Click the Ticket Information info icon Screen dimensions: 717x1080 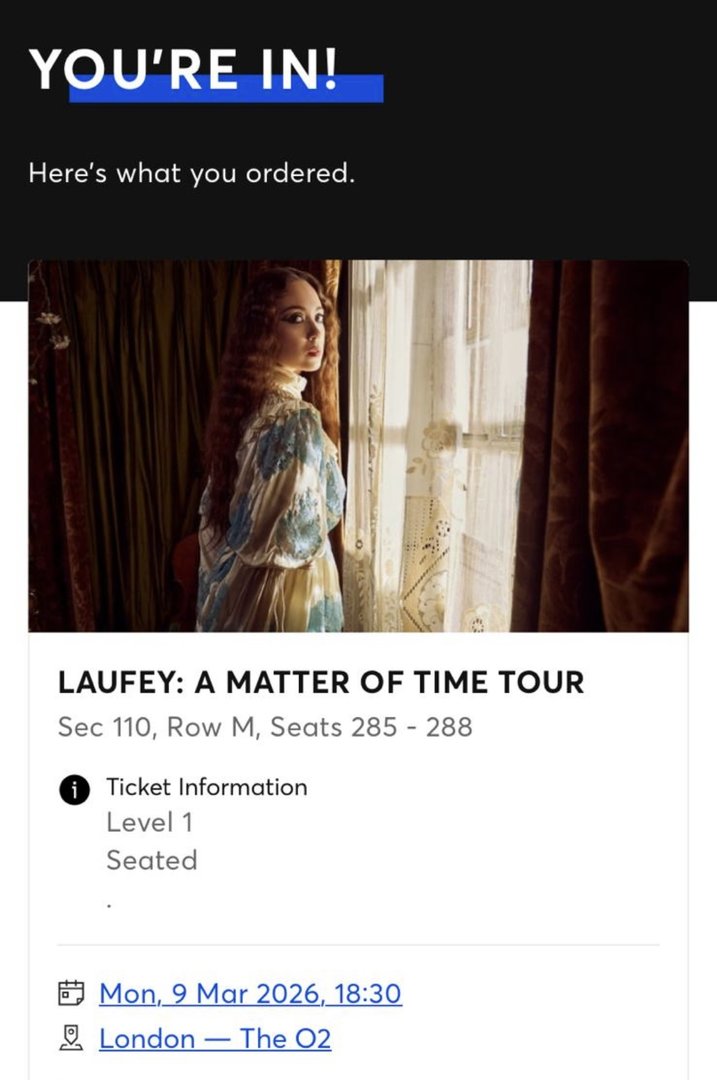click(x=72, y=788)
